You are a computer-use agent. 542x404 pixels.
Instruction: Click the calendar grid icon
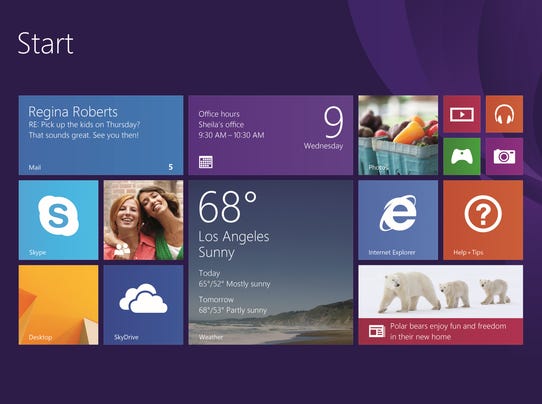[x=206, y=162]
